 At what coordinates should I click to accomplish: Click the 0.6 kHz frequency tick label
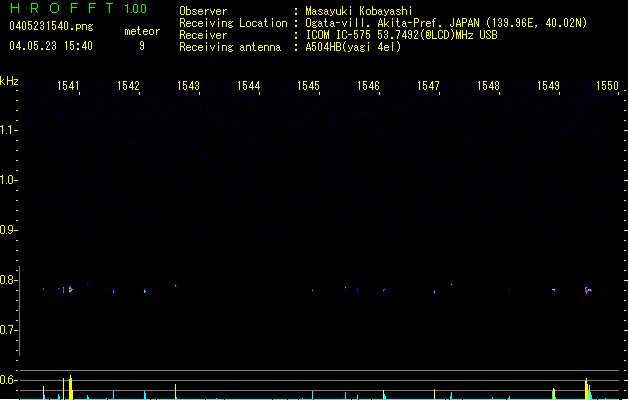click(x=8, y=380)
